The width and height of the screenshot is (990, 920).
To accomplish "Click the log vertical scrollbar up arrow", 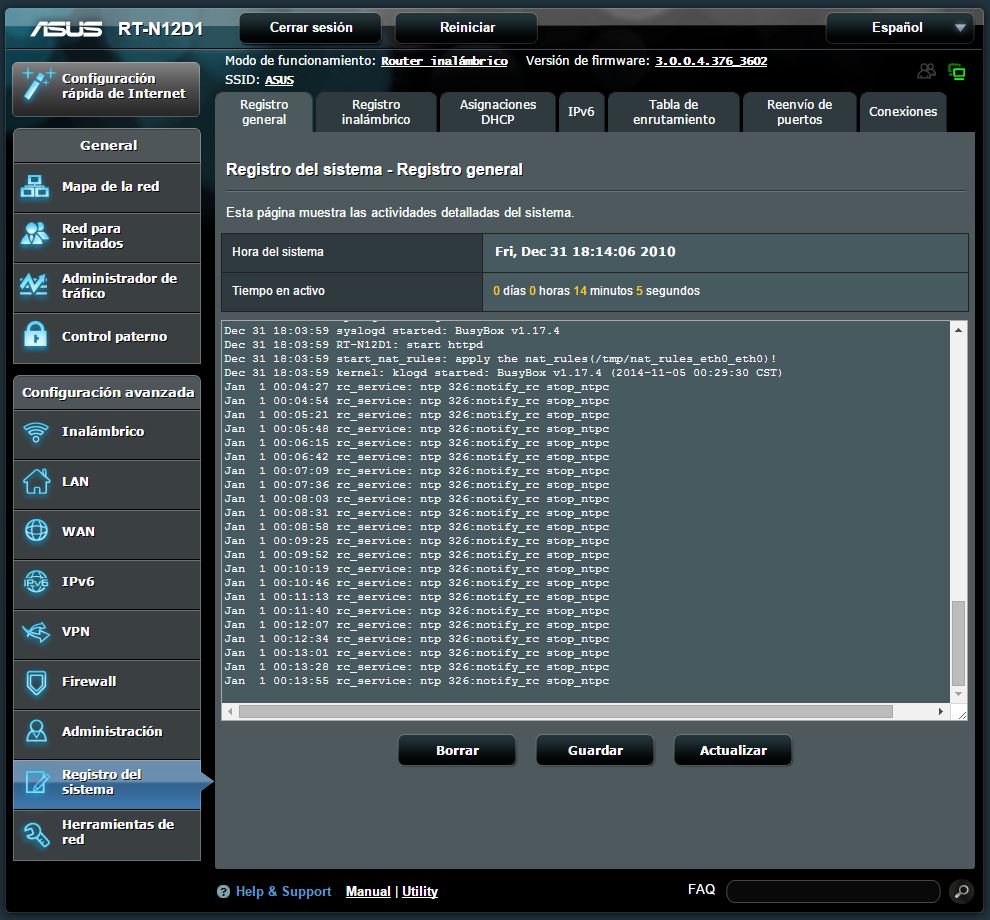I will pyautogui.click(x=959, y=330).
